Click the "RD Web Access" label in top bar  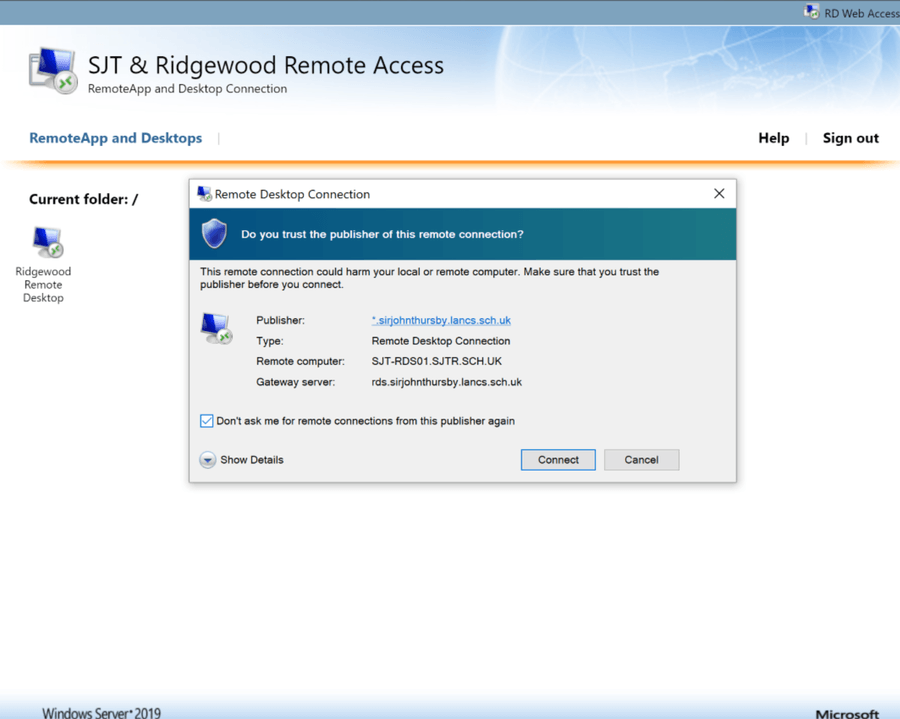tap(862, 13)
